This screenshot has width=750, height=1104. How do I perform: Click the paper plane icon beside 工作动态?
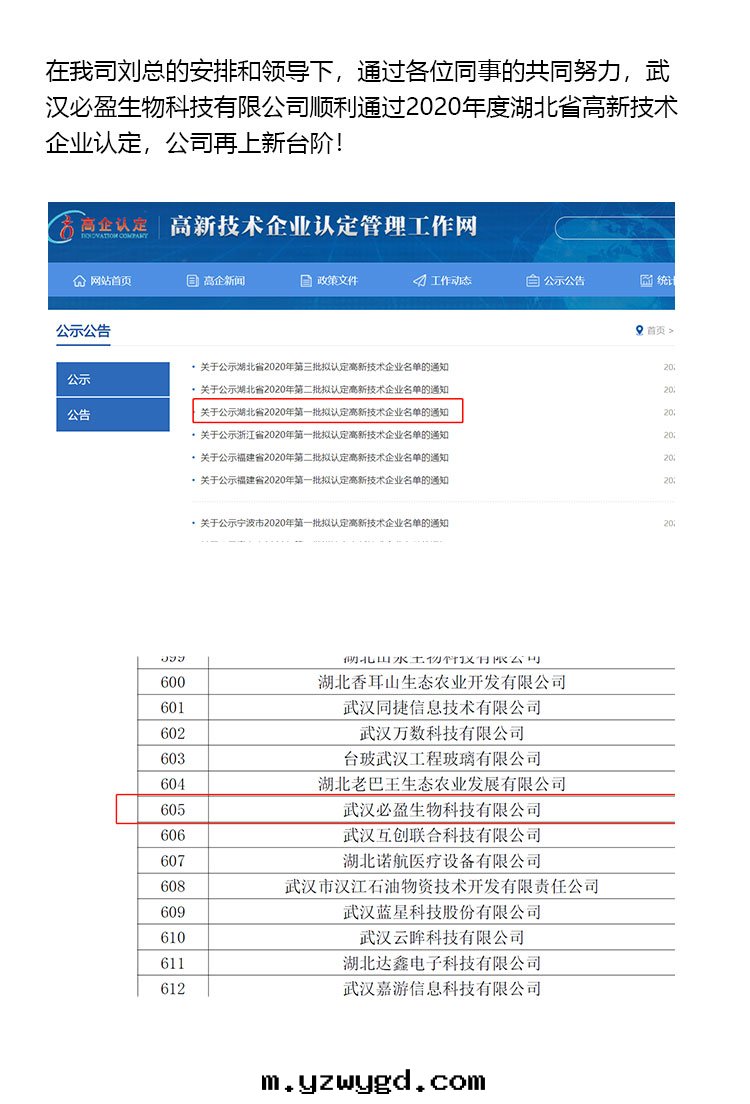coord(419,281)
